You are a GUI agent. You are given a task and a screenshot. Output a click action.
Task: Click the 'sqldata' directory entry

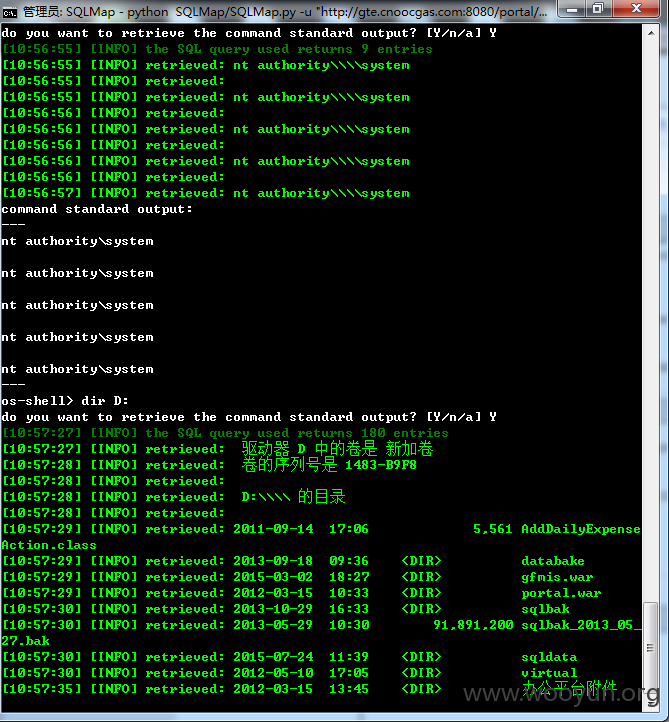point(549,657)
